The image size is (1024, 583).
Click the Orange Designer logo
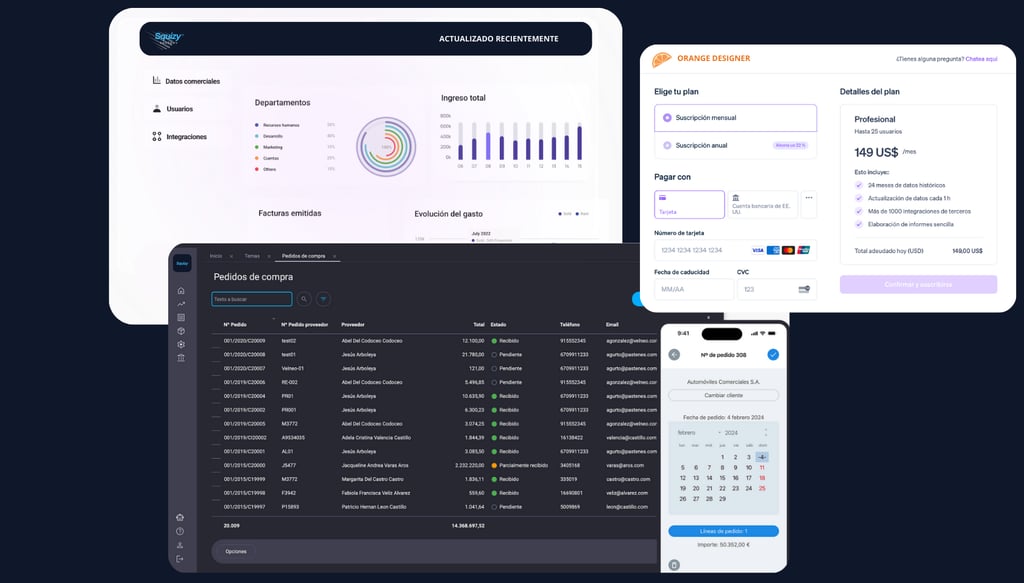(x=662, y=59)
